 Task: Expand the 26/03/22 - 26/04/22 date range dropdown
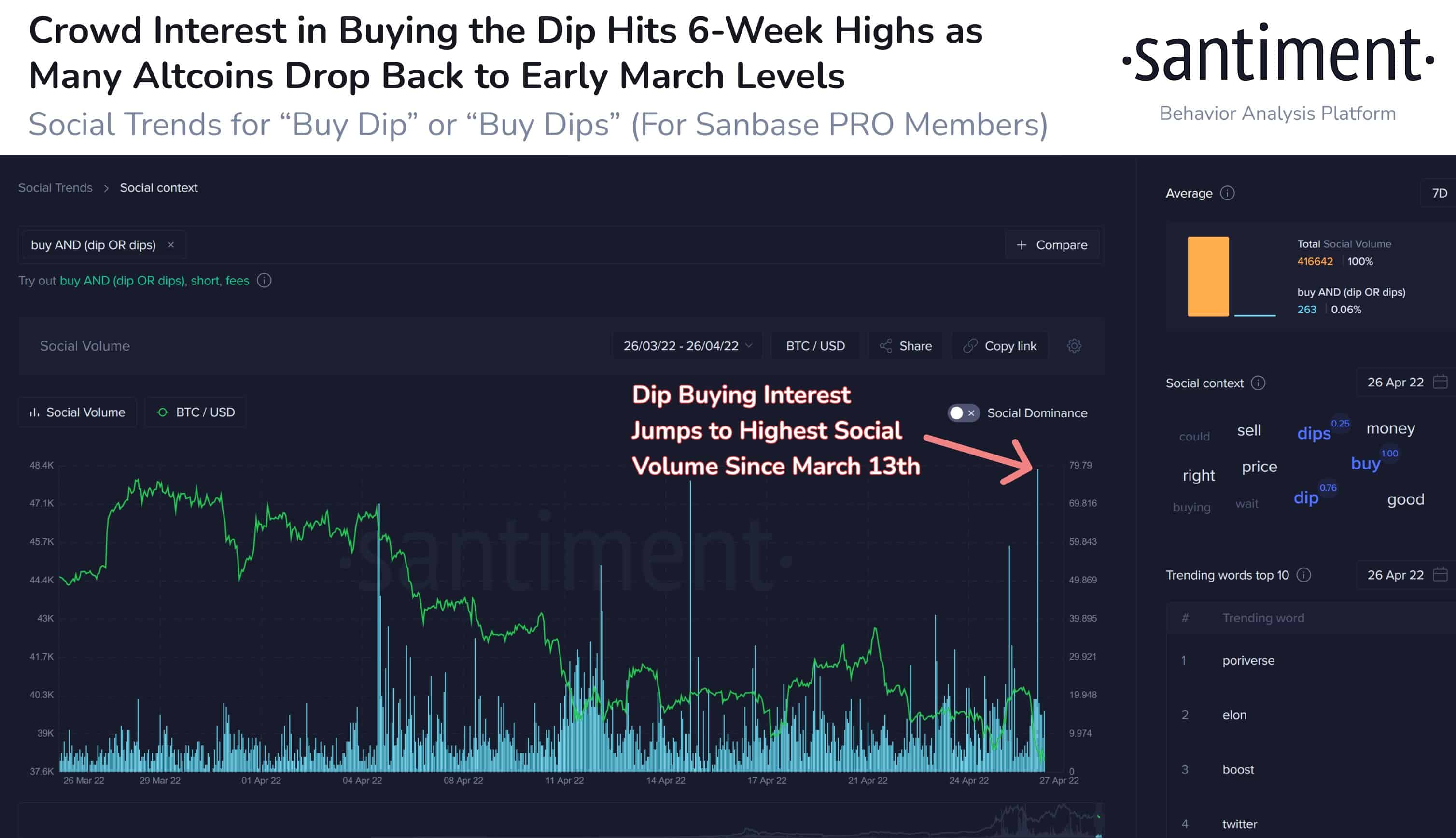(x=687, y=346)
